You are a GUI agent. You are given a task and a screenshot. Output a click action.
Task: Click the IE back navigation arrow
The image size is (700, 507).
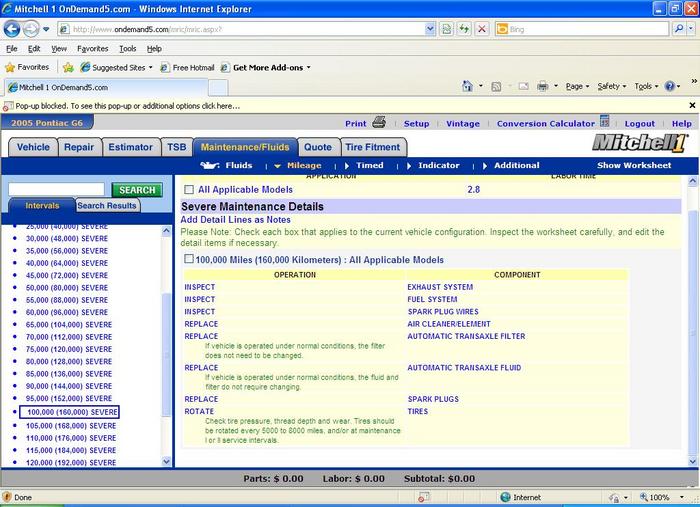[x=14, y=29]
